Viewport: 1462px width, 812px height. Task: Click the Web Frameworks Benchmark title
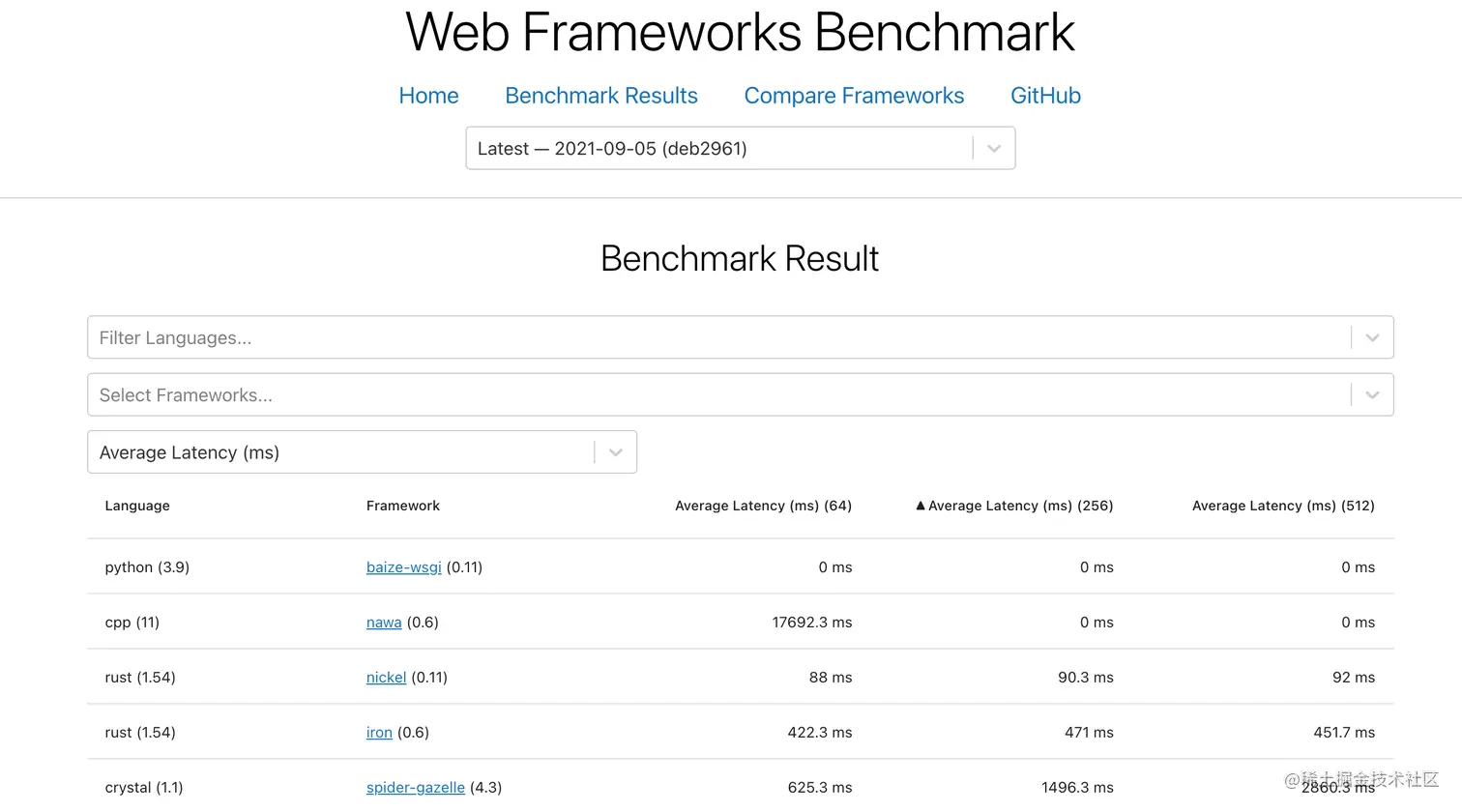740,32
